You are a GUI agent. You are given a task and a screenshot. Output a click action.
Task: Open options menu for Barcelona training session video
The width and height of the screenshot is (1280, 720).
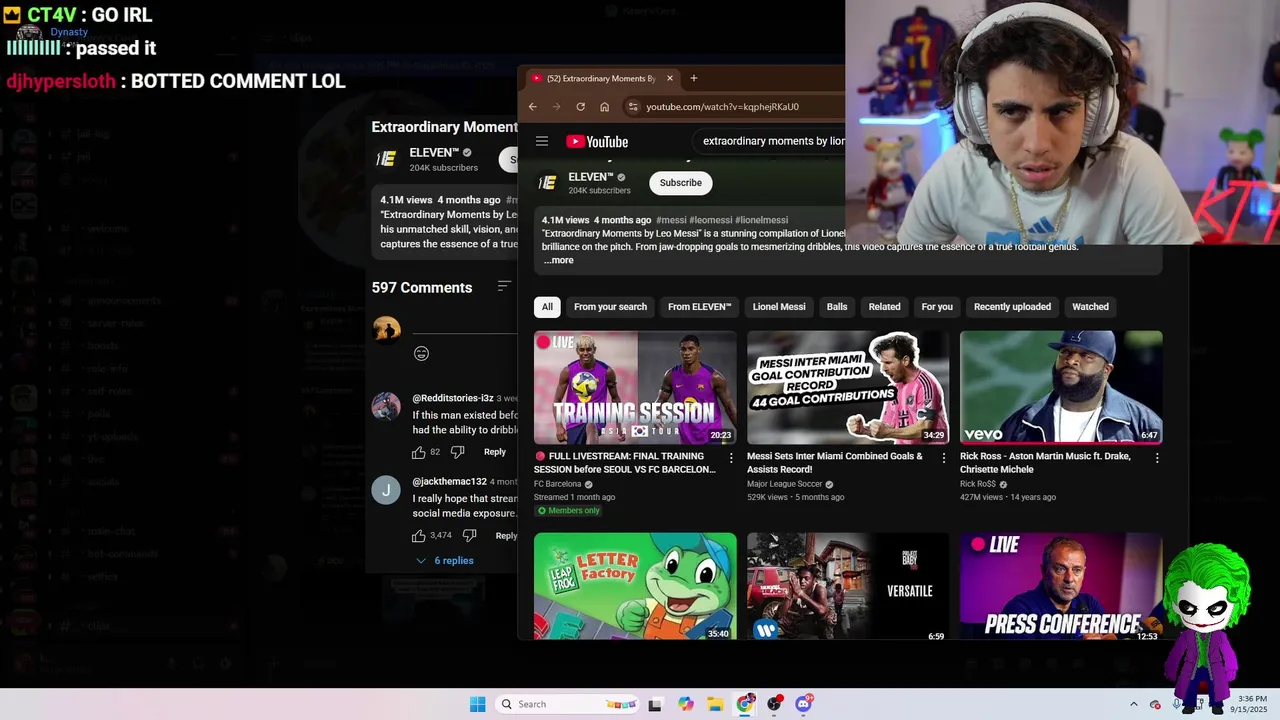[730, 458]
